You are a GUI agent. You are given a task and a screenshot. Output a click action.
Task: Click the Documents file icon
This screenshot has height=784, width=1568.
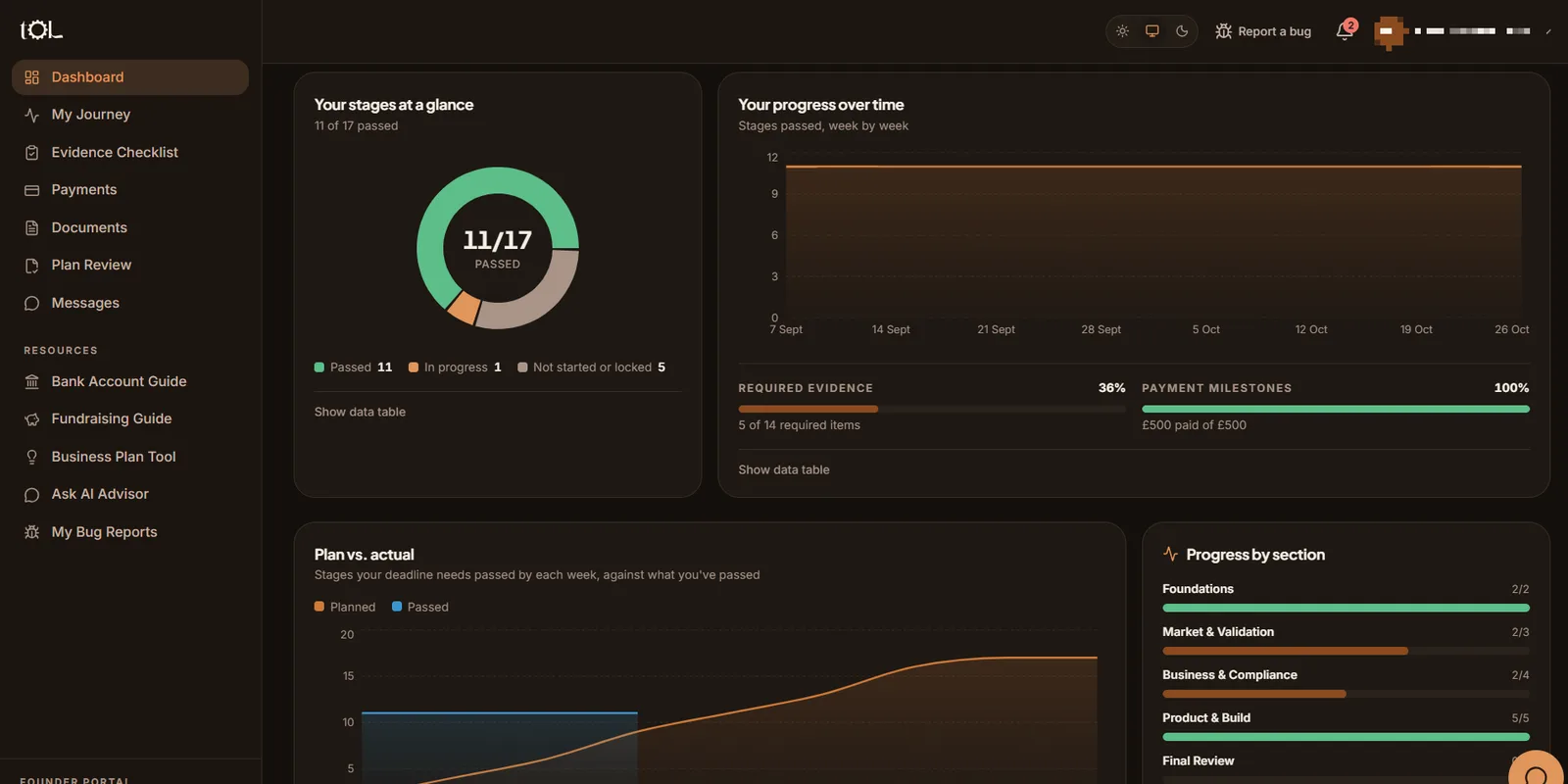point(31,227)
